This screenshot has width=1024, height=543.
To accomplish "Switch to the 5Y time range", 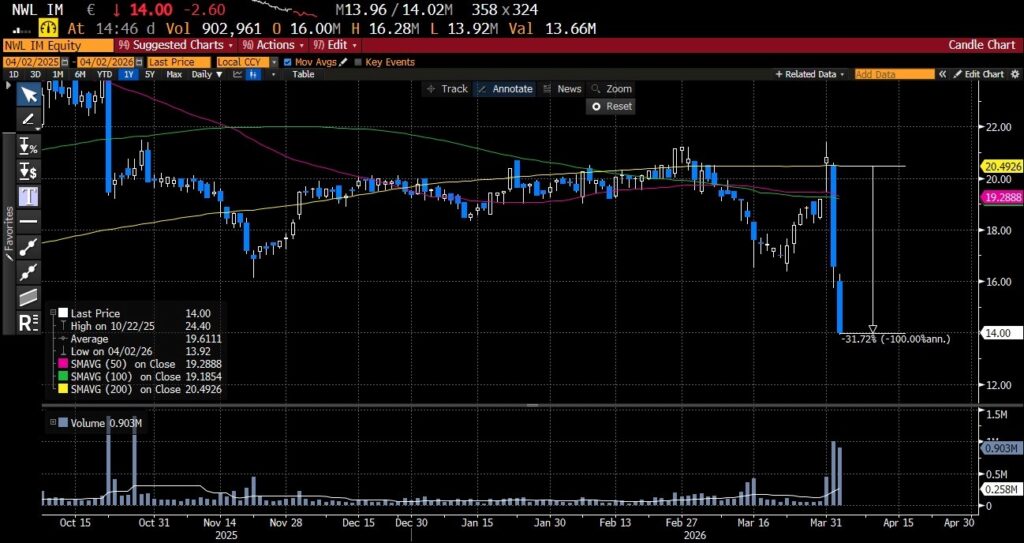I will click(150, 74).
